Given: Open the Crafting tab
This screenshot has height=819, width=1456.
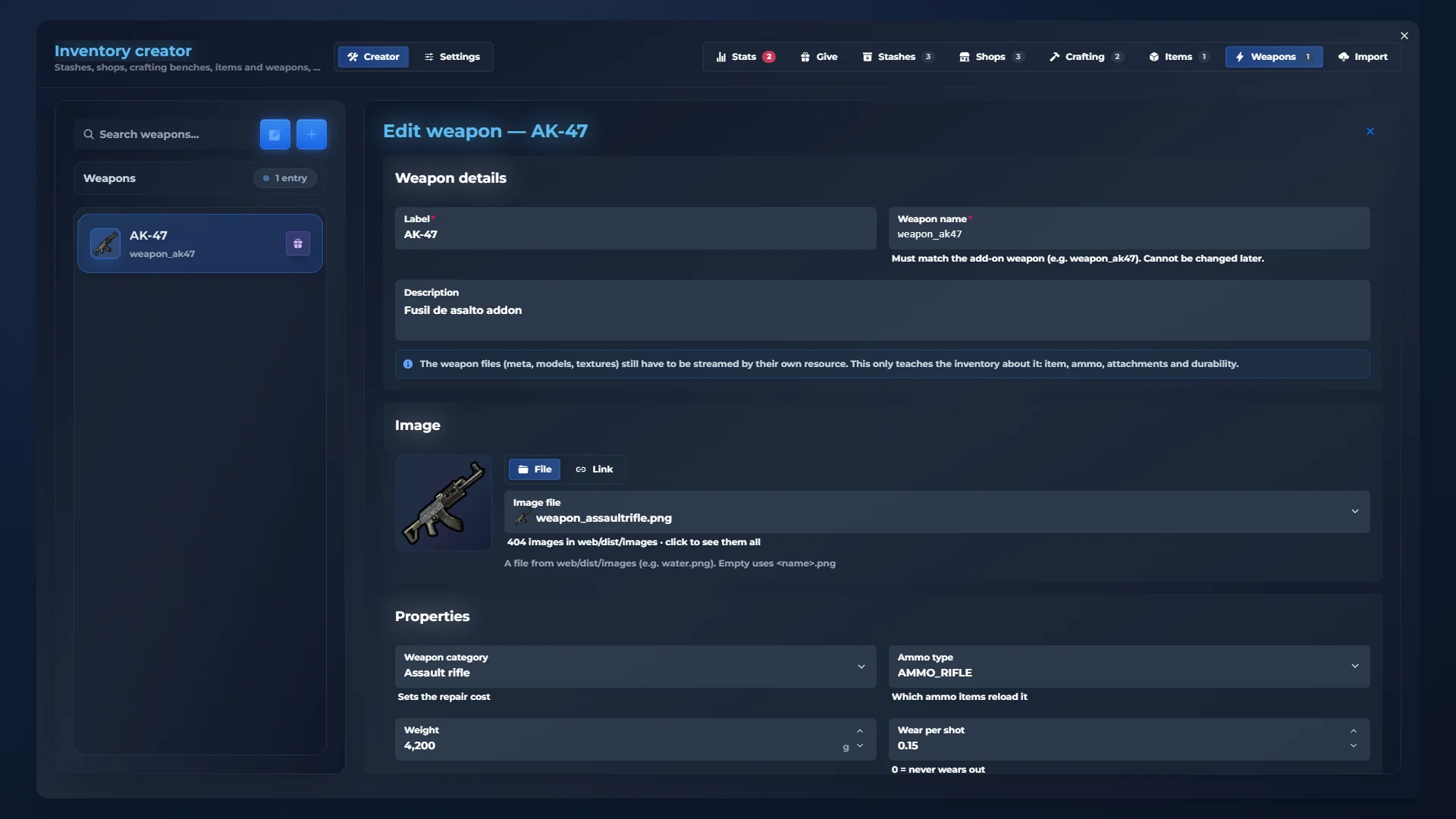Looking at the screenshot, I should click(1086, 57).
